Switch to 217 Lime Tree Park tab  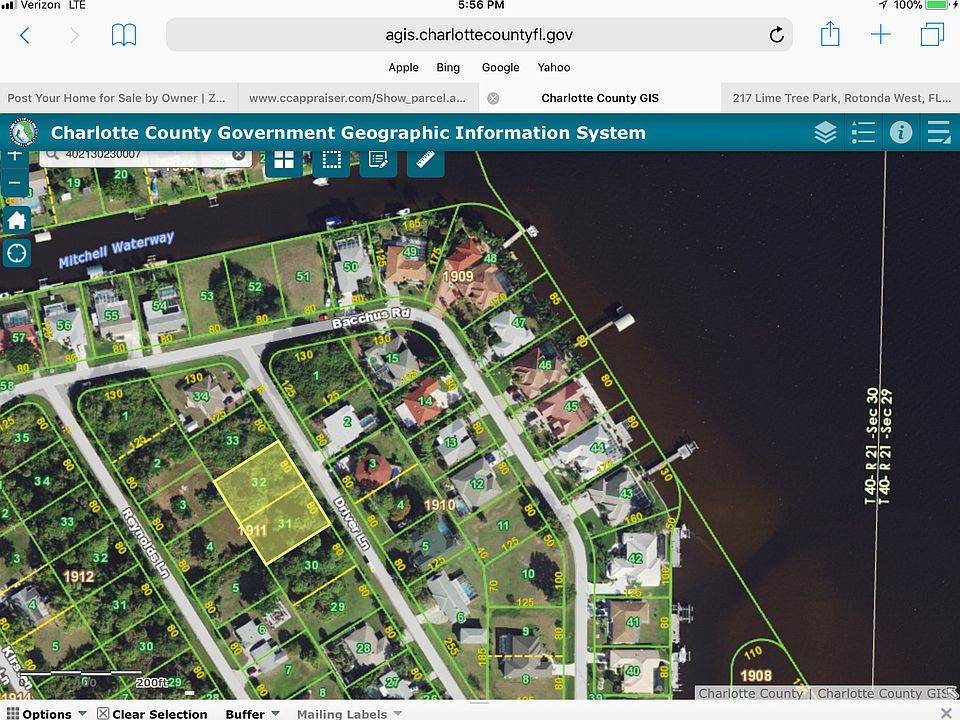pyautogui.click(x=841, y=98)
